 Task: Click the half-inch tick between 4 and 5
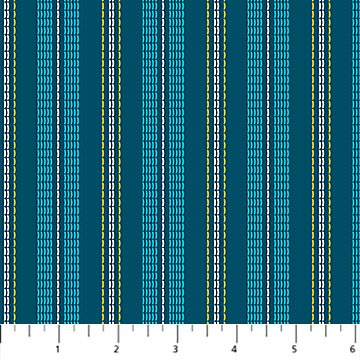(266, 331)
